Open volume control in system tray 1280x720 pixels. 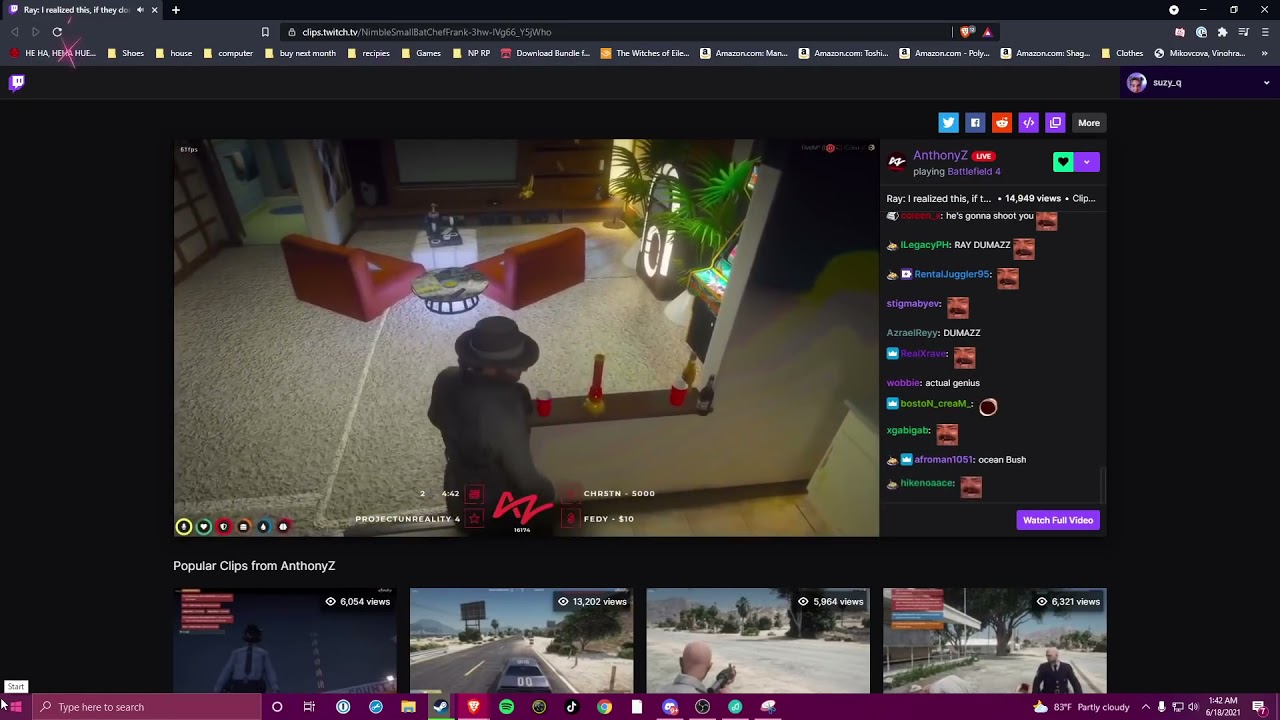point(1193,707)
